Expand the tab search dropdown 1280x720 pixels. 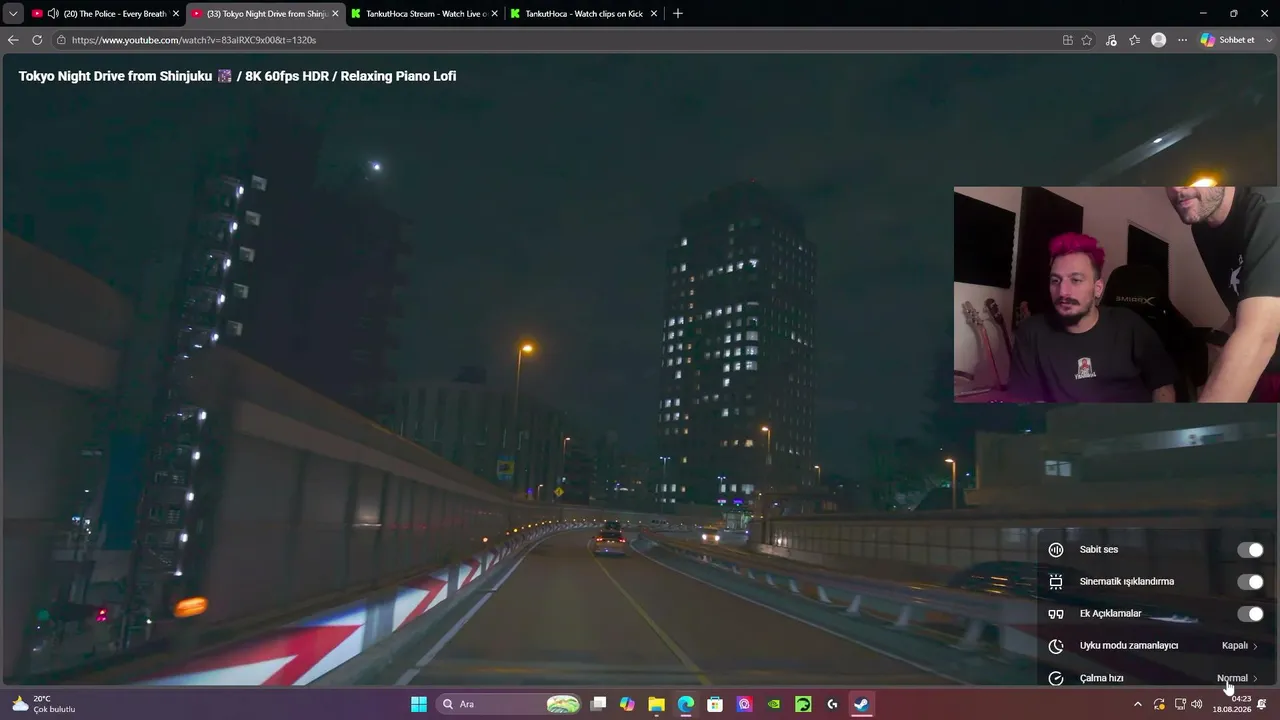(x=13, y=14)
